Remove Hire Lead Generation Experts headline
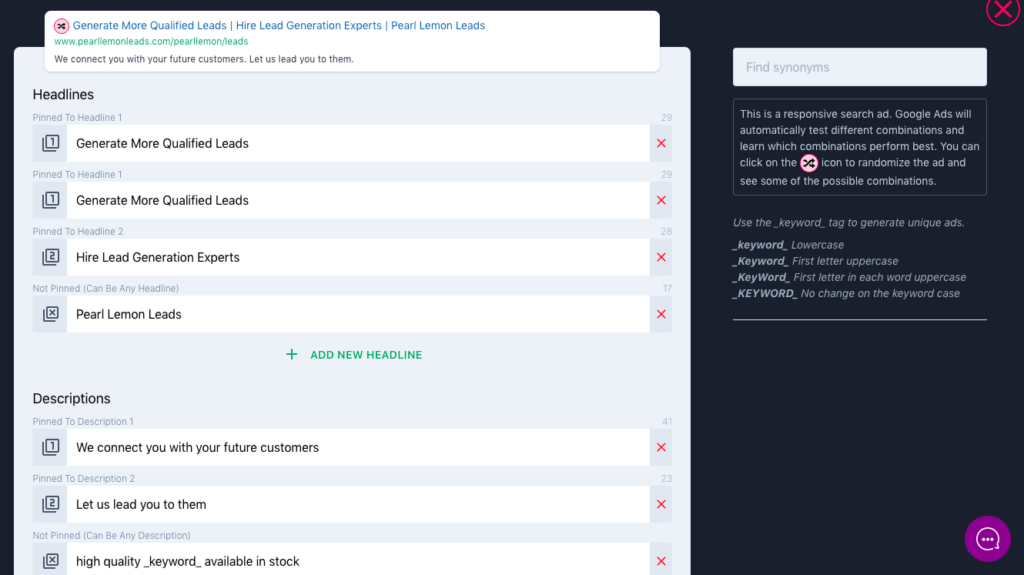 click(x=661, y=257)
